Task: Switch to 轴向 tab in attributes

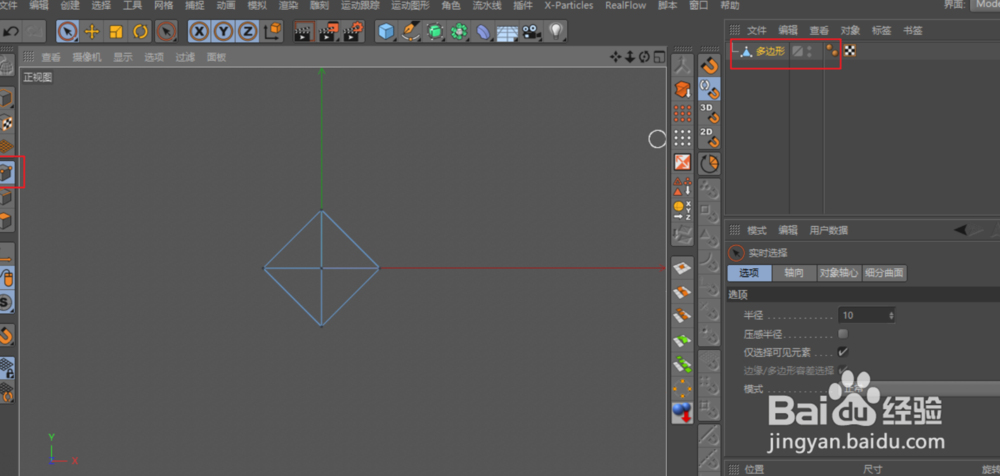Action: pos(794,273)
